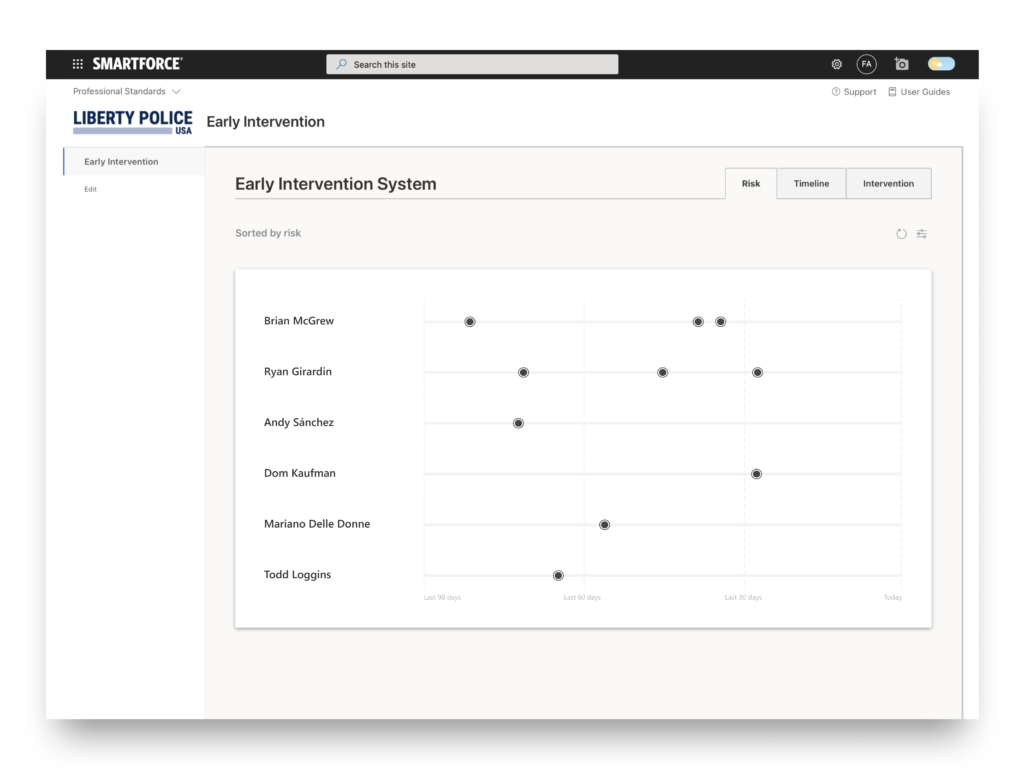The image size is (1024, 769).
Task: Click the camera screenshot icon
Action: click(902, 64)
